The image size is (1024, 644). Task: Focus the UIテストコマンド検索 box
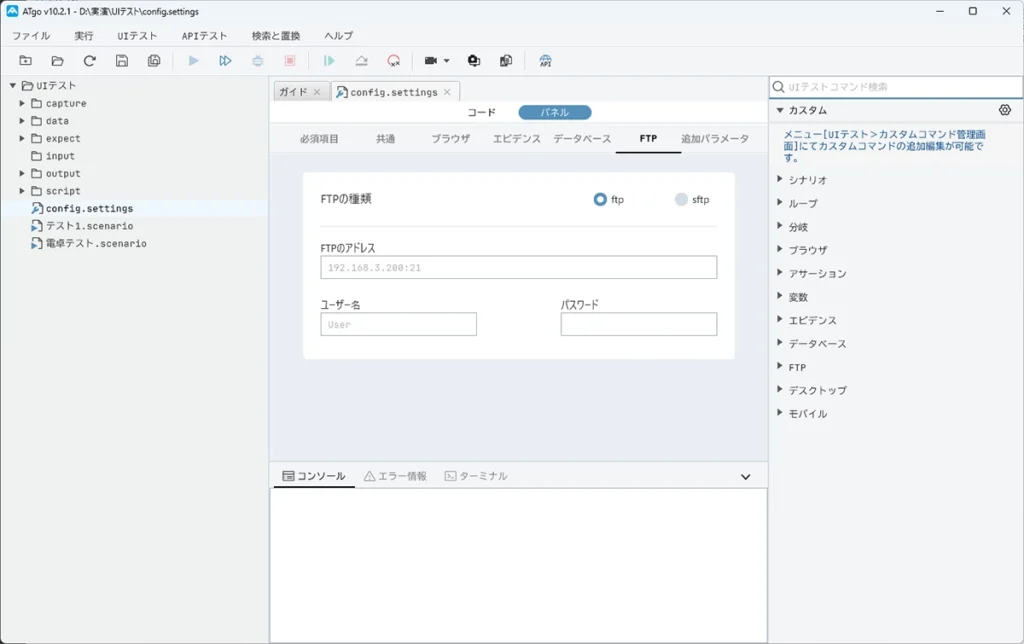pyautogui.click(x=896, y=87)
